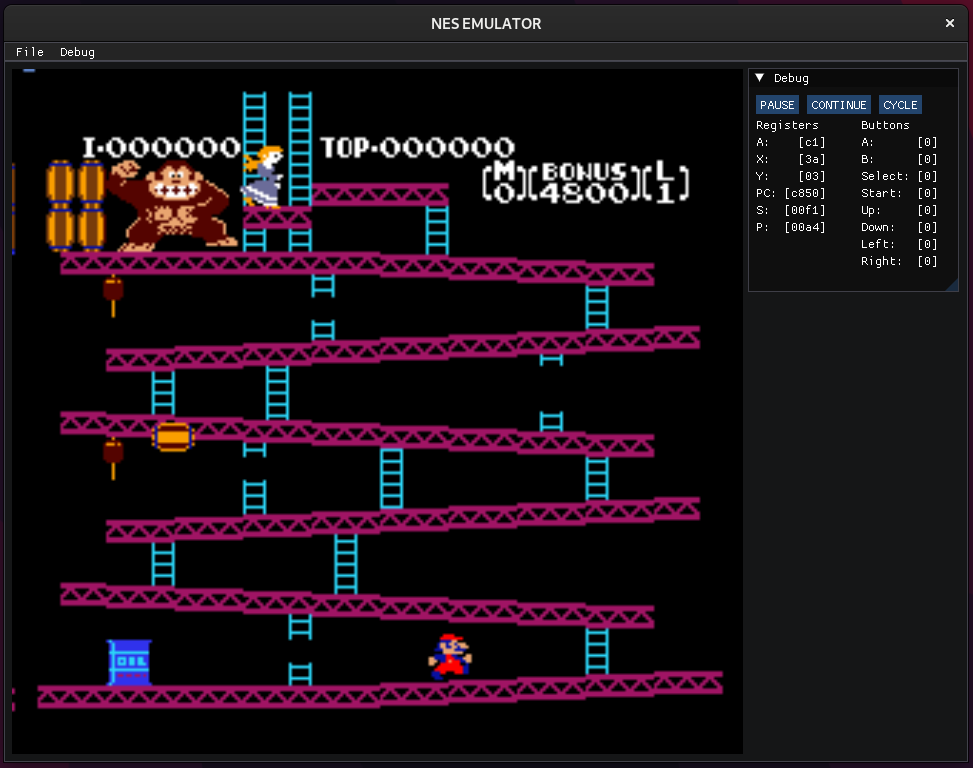
Task: Click the Right button state value
Action: click(x=927, y=261)
